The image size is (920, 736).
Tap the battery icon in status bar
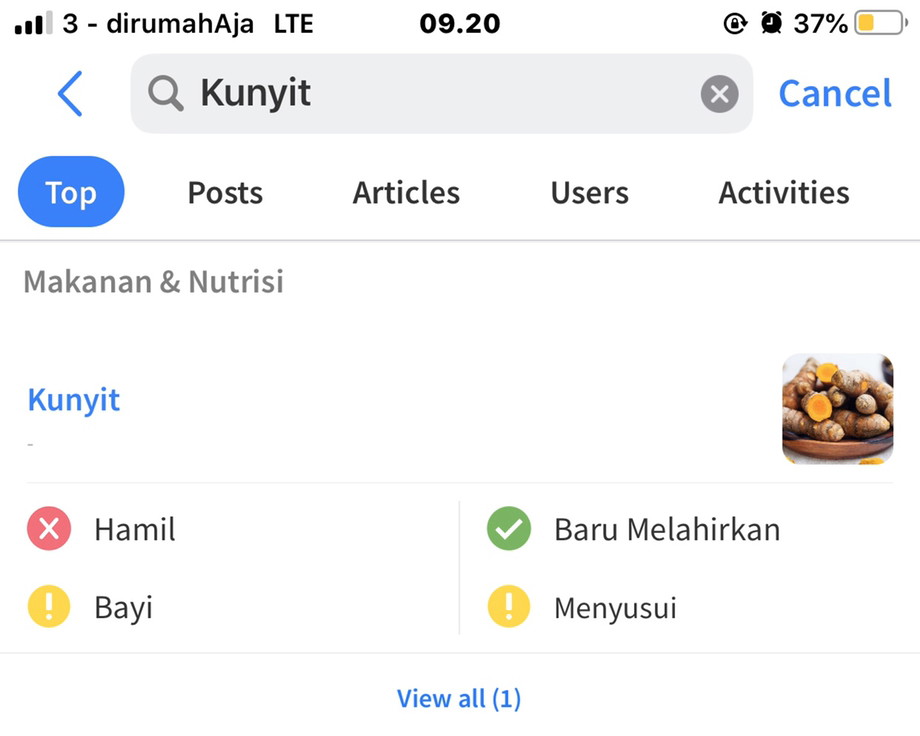[x=877, y=23]
